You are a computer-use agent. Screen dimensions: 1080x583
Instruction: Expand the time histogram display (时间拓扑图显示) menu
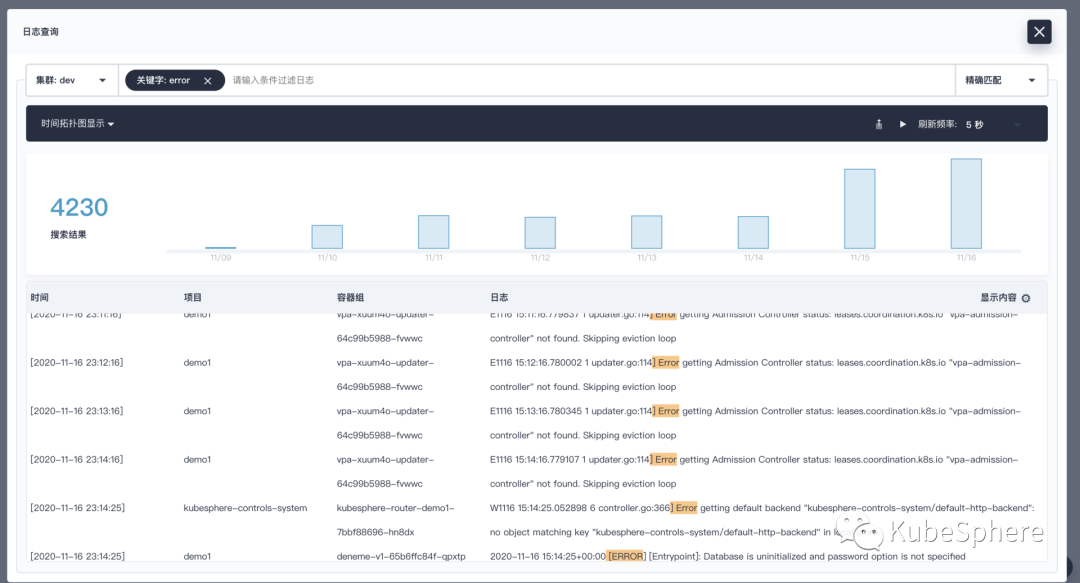pyautogui.click(x=77, y=123)
